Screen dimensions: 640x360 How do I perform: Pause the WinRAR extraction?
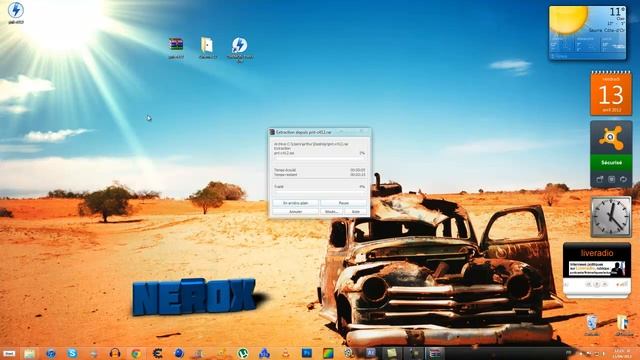[343, 203]
